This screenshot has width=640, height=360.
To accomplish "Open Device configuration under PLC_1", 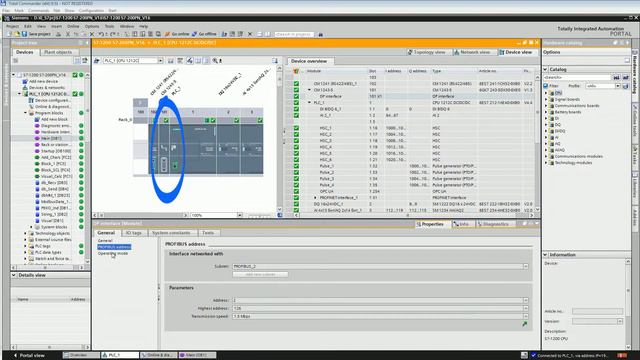I will pyautogui.click(x=49, y=100).
